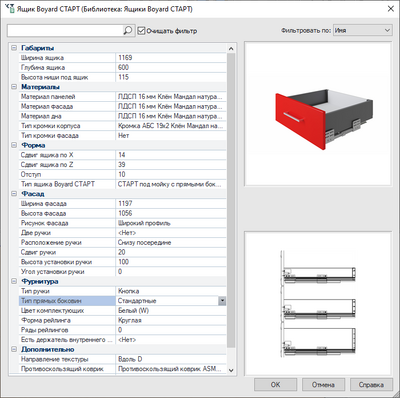Image resolution: width=400 pixels, height=398 pixels.
Task: Click 'Направление текстуры' value 'Вдоль D'
Action: point(171,359)
